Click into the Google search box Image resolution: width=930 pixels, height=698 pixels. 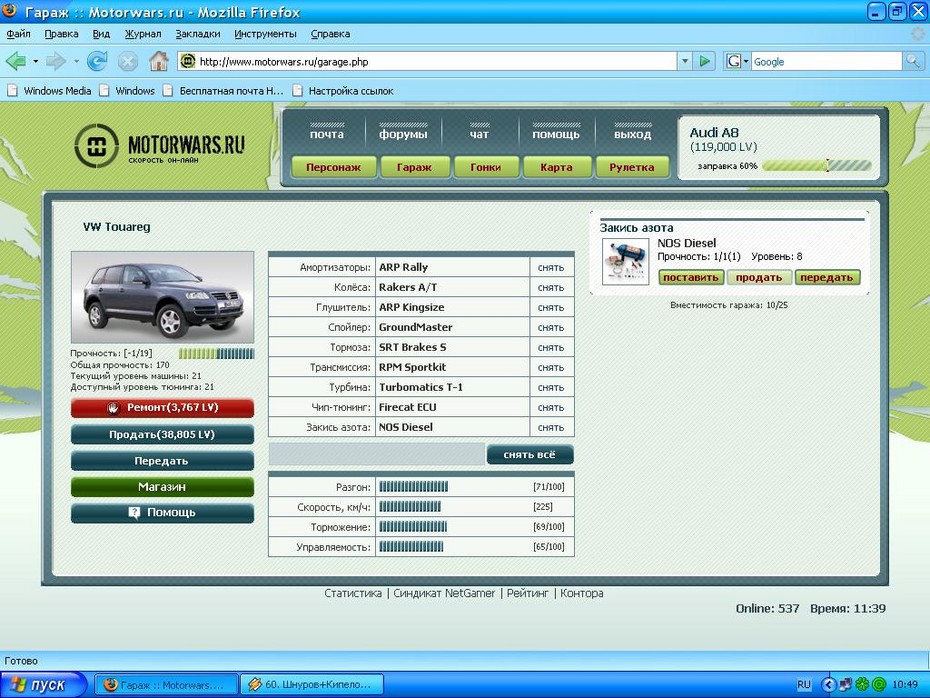[x=827, y=61]
